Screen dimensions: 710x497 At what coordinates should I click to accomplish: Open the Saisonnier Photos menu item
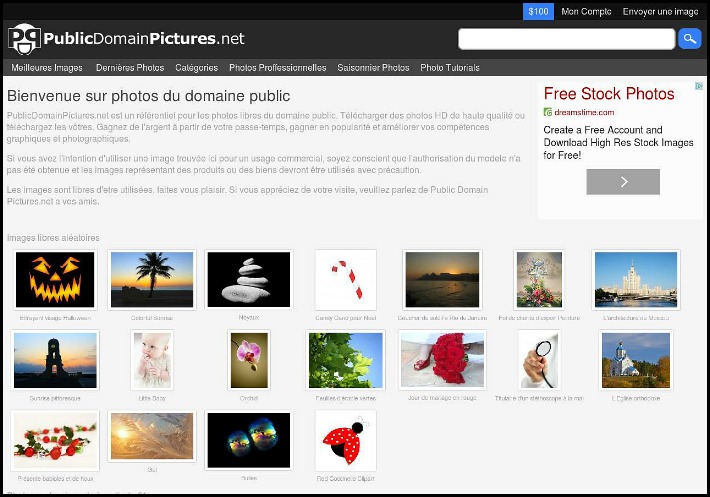tap(373, 68)
